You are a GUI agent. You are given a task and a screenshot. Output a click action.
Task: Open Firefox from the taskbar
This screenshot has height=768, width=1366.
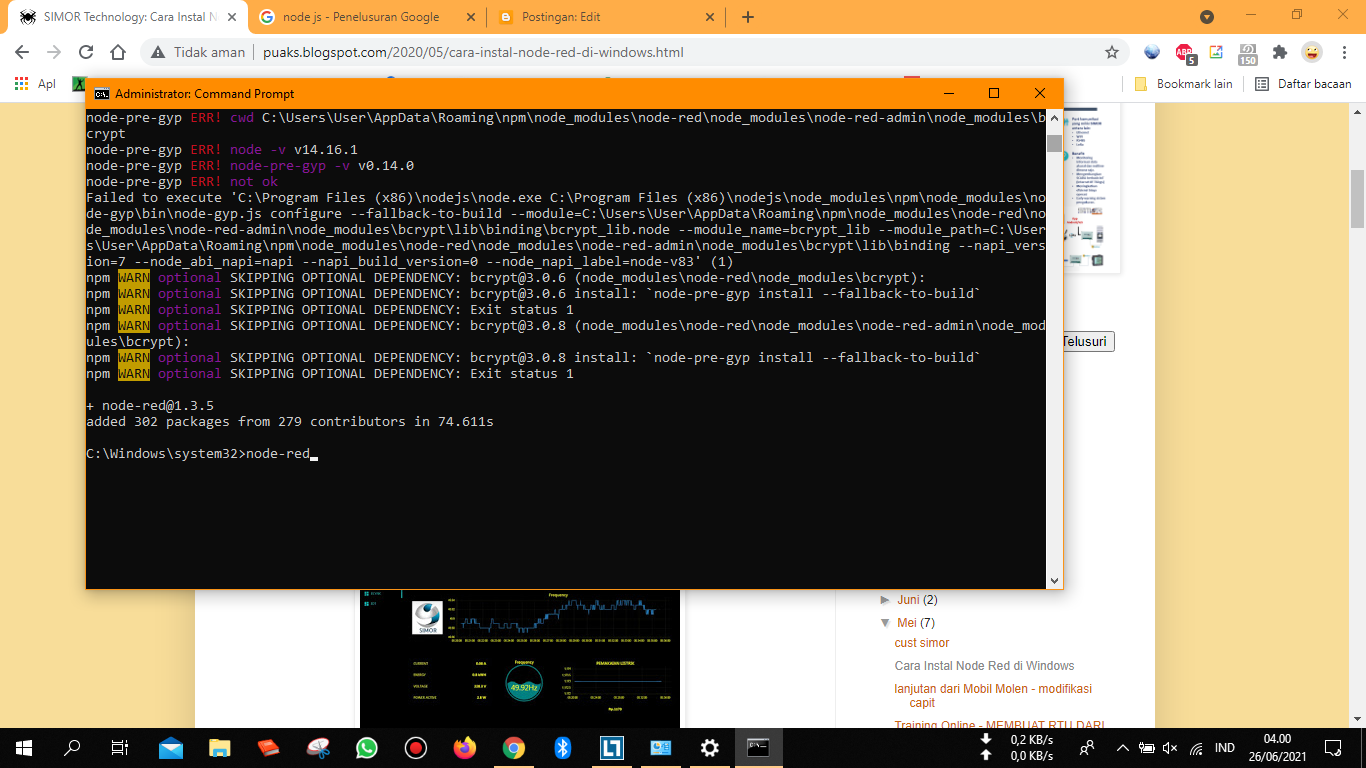click(465, 747)
